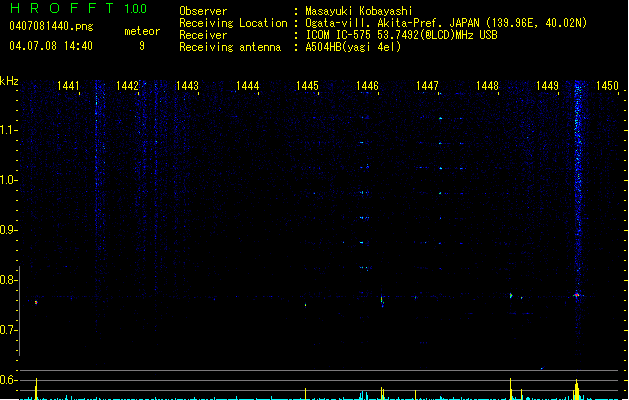Click the 1446 time axis label

[x=367, y=86]
